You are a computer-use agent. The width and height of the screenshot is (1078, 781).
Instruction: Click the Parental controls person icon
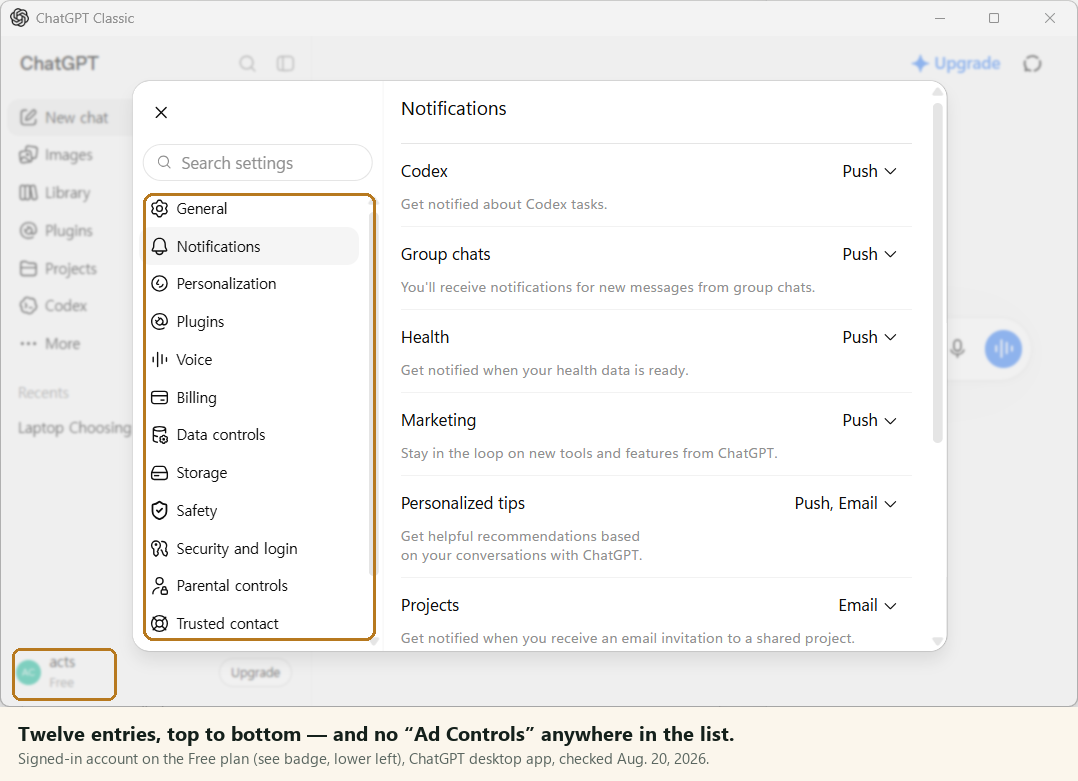point(160,586)
